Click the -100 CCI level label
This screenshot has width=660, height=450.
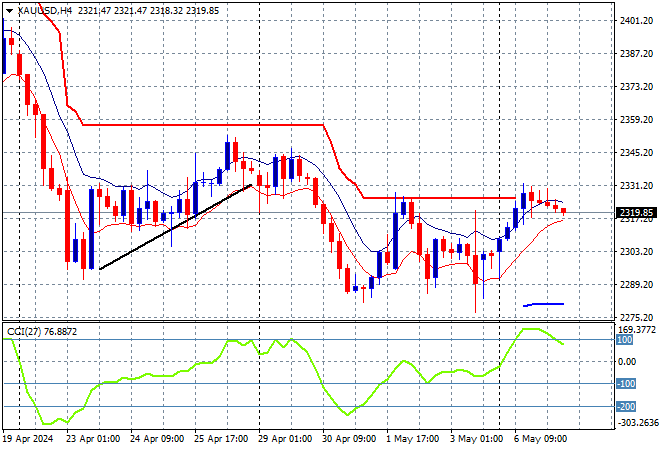point(625,384)
